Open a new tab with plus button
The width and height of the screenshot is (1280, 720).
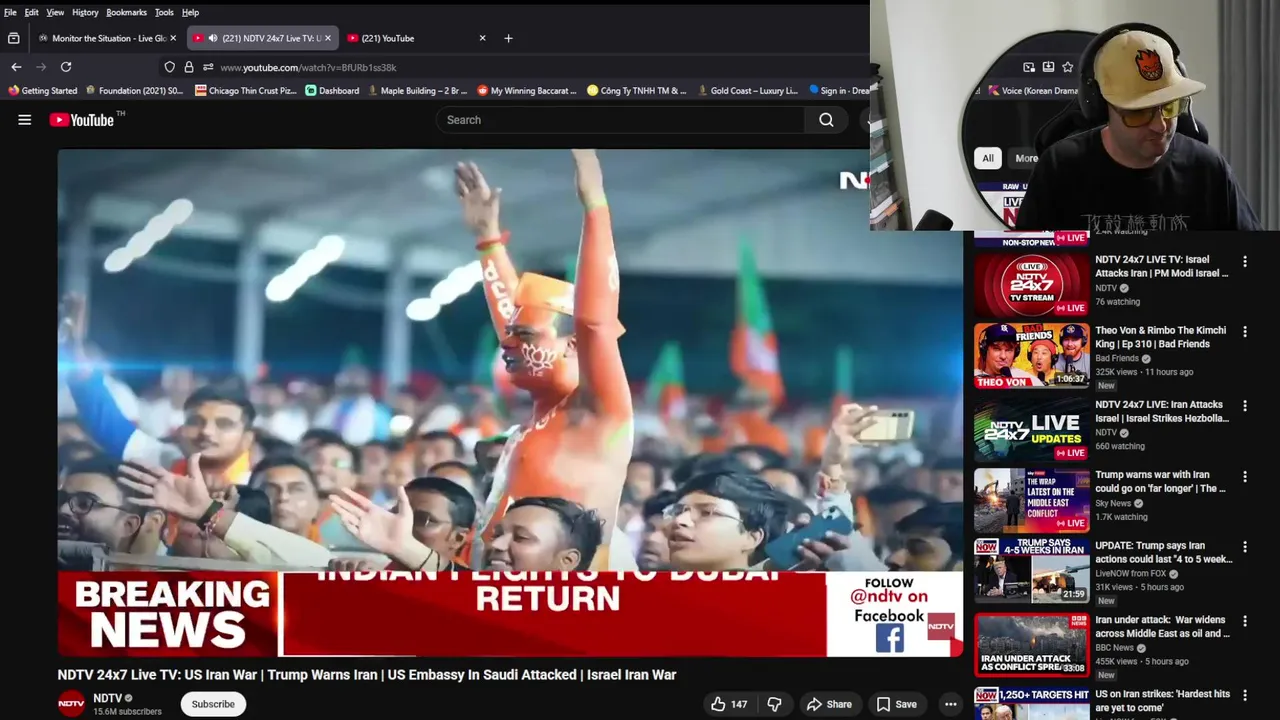(x=508, y=38)
